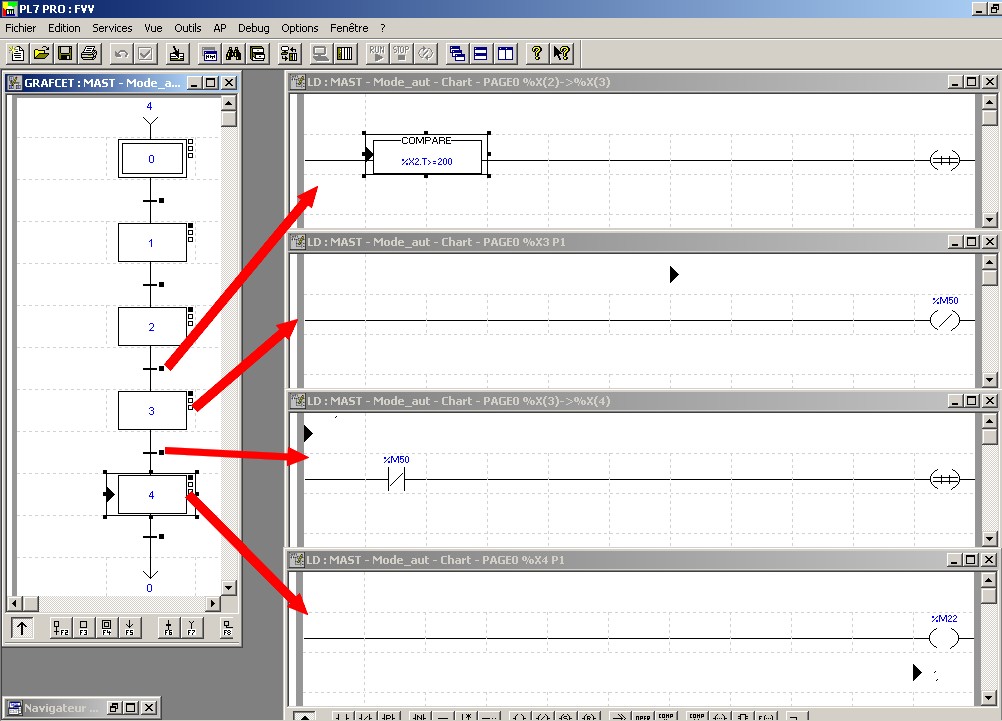Click scroll-down arrow in GRAFCET window

click(x=229, y=587)
